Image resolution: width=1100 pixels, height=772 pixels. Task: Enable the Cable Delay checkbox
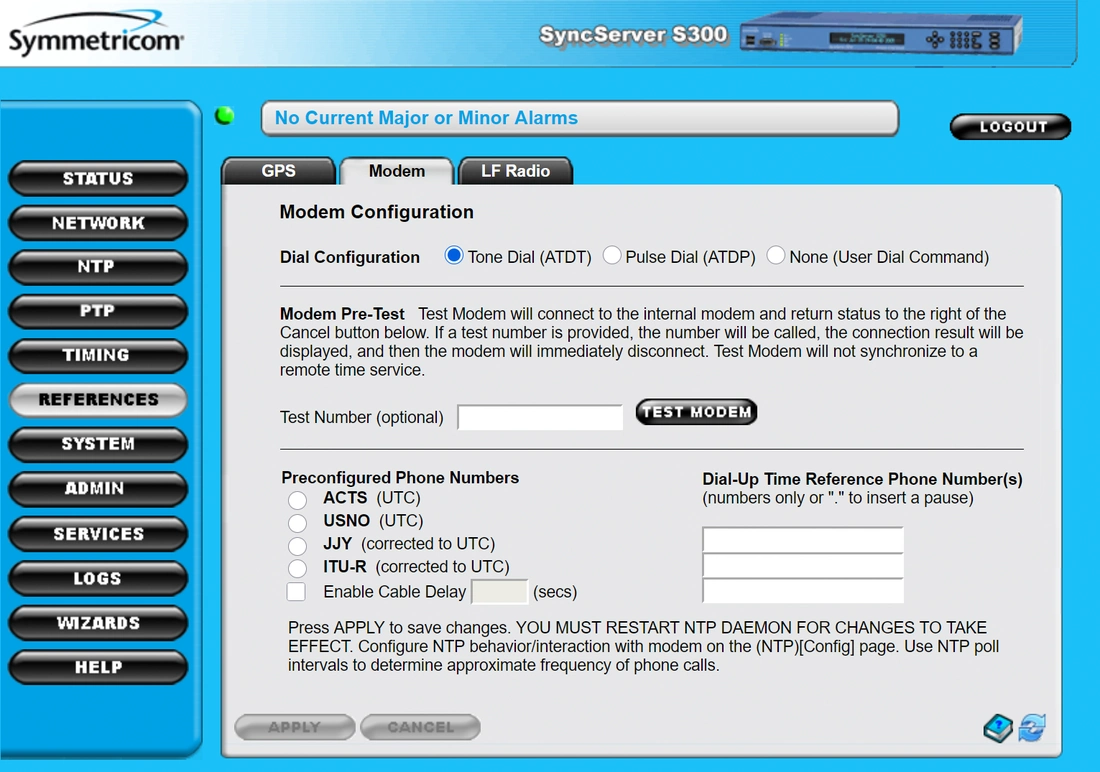pos(296,592)
